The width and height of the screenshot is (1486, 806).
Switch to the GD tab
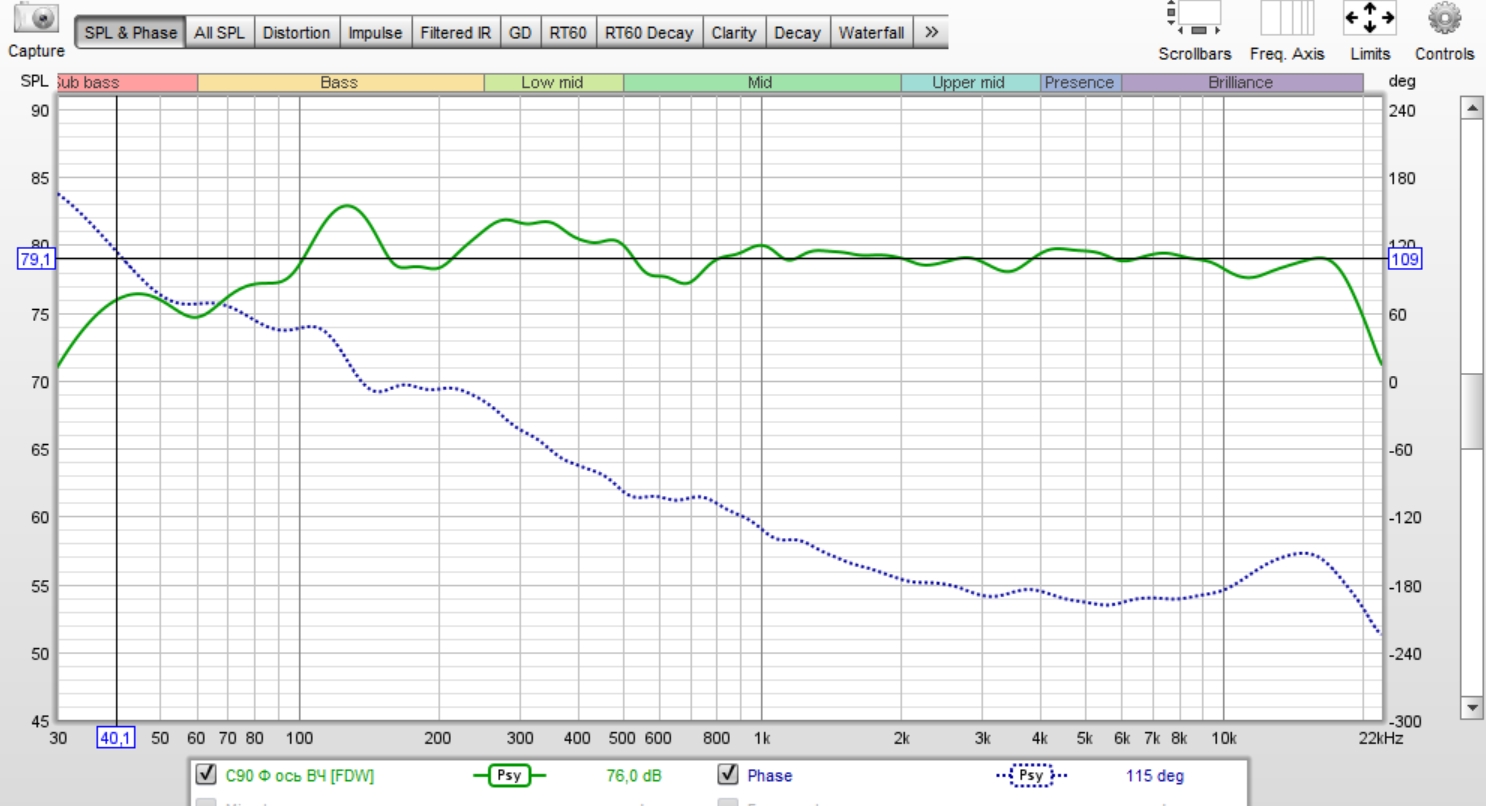point(520,33)
